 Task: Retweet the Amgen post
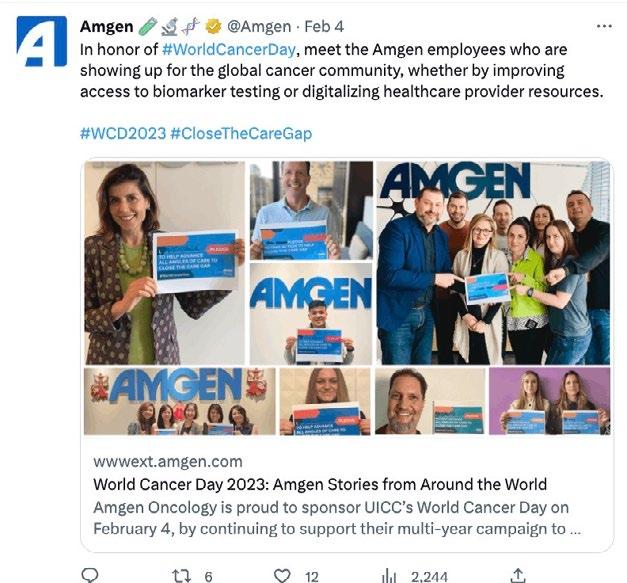click(181, 576)
